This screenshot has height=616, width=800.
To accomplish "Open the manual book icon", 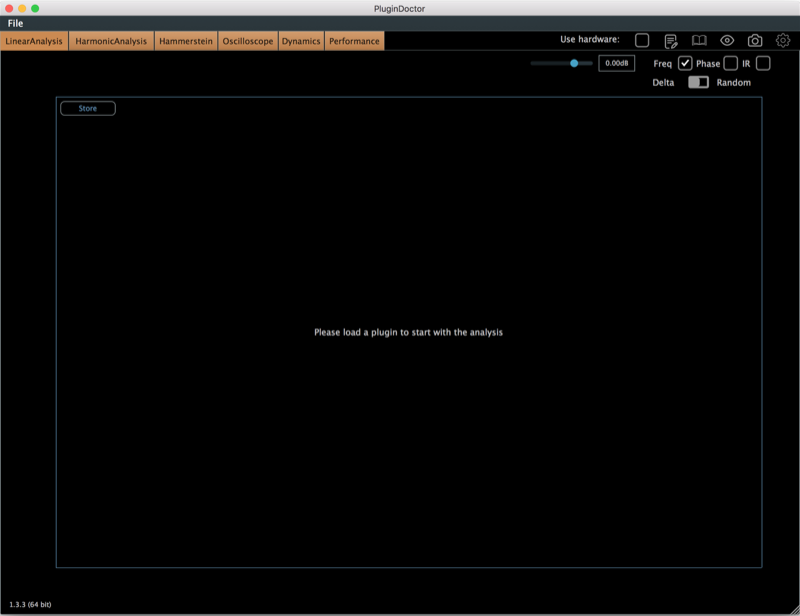I will (x=699, y=40).
